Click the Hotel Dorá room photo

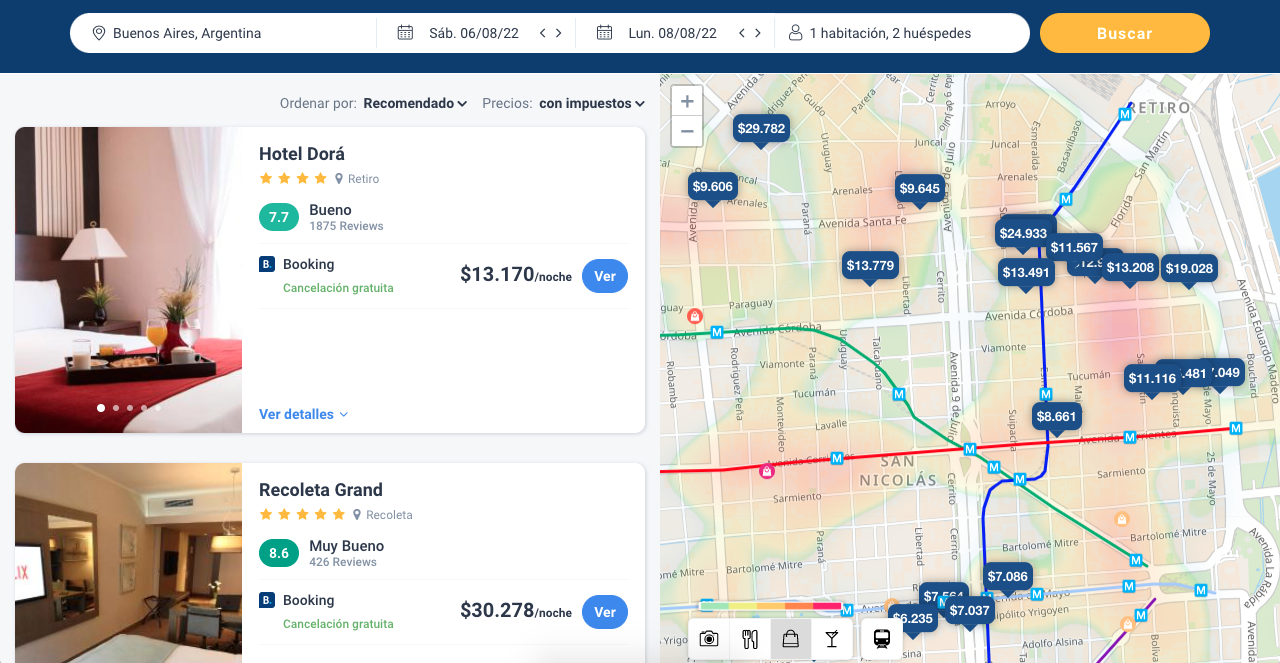(128, 280)
